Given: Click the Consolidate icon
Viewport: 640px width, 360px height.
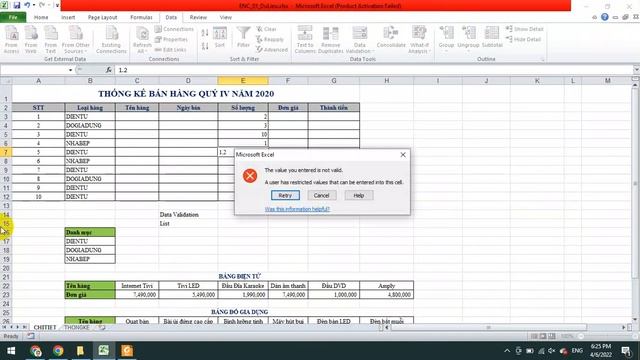Looking at the screenshot, I should click(391, 38).
